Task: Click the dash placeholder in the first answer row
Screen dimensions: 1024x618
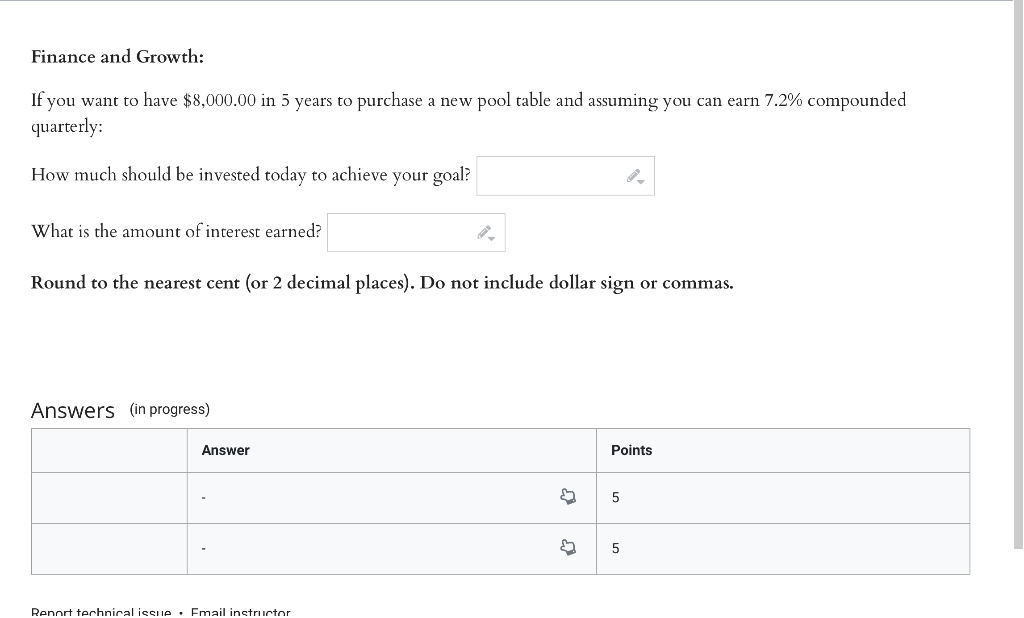Action: tap(204, 498)
